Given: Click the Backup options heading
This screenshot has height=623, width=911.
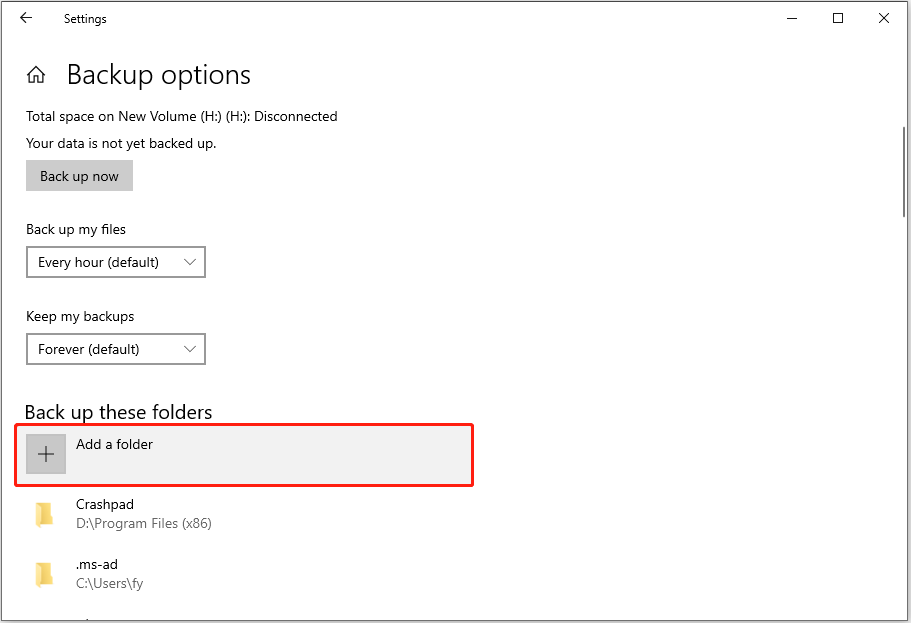Looking at the screenshot, I should [x=158, y=74].
